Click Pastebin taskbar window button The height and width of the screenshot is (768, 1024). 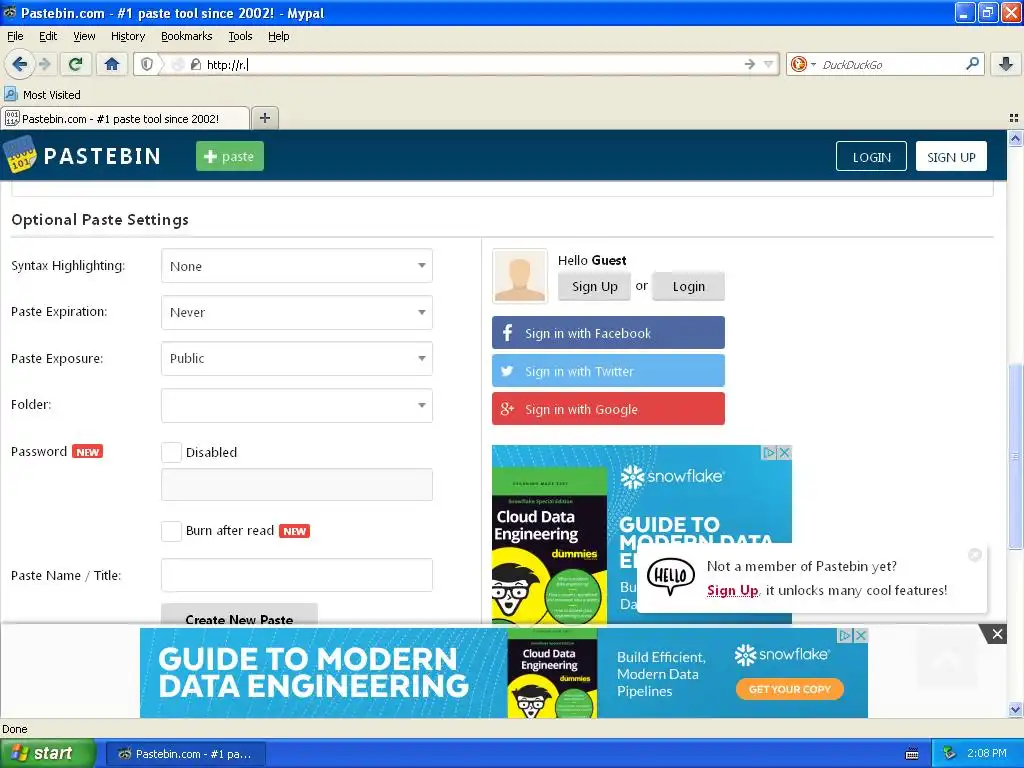click(x=186, y=754)
